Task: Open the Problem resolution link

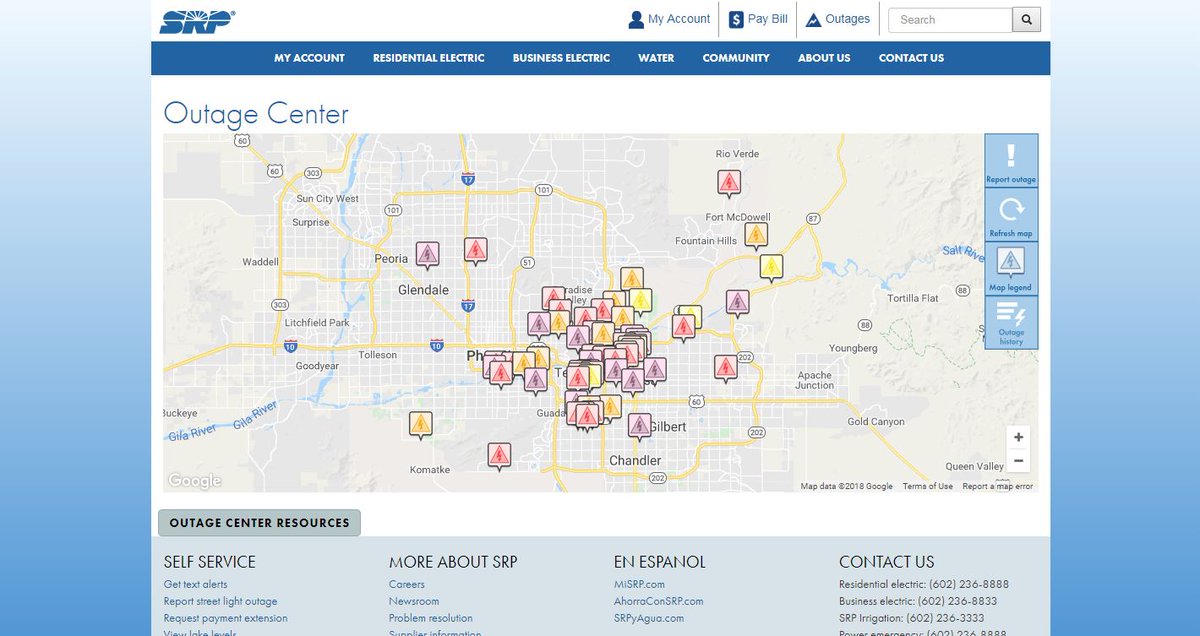Action: (431, 618)
